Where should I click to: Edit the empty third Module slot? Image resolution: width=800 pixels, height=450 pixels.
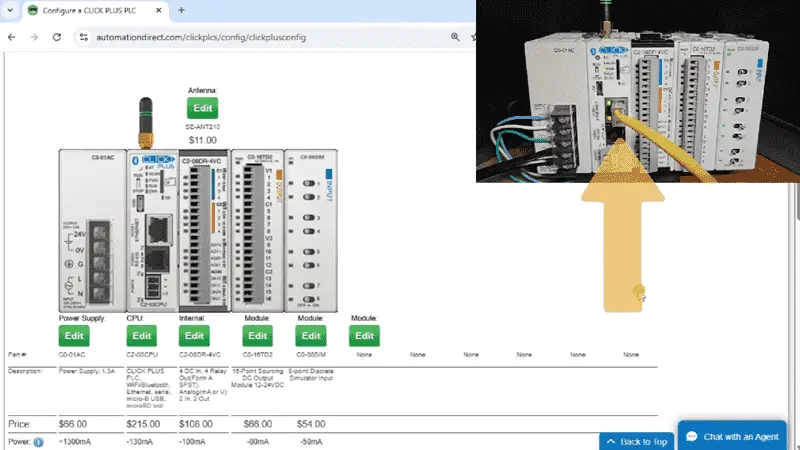point(364,336)
